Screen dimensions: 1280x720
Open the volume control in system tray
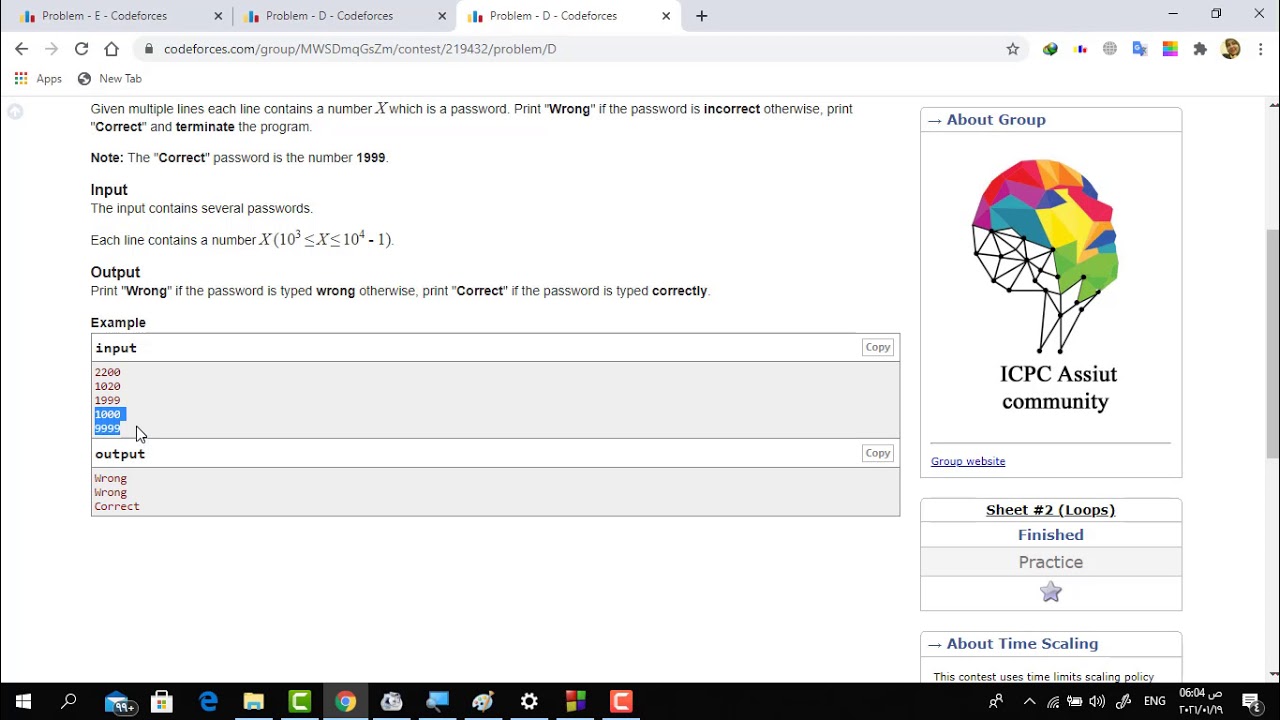(1098, 701)
